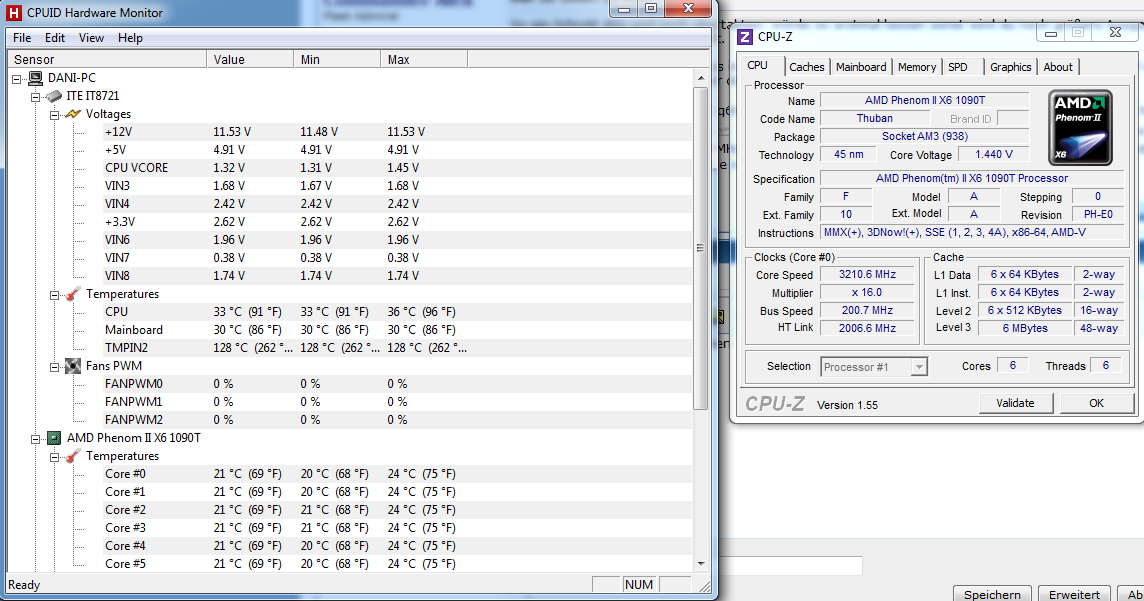The height and width of the screenshot is (601, 1144).
Task: Click the Sensor column header
Action: pyautogui.click(x=107, y=59)
